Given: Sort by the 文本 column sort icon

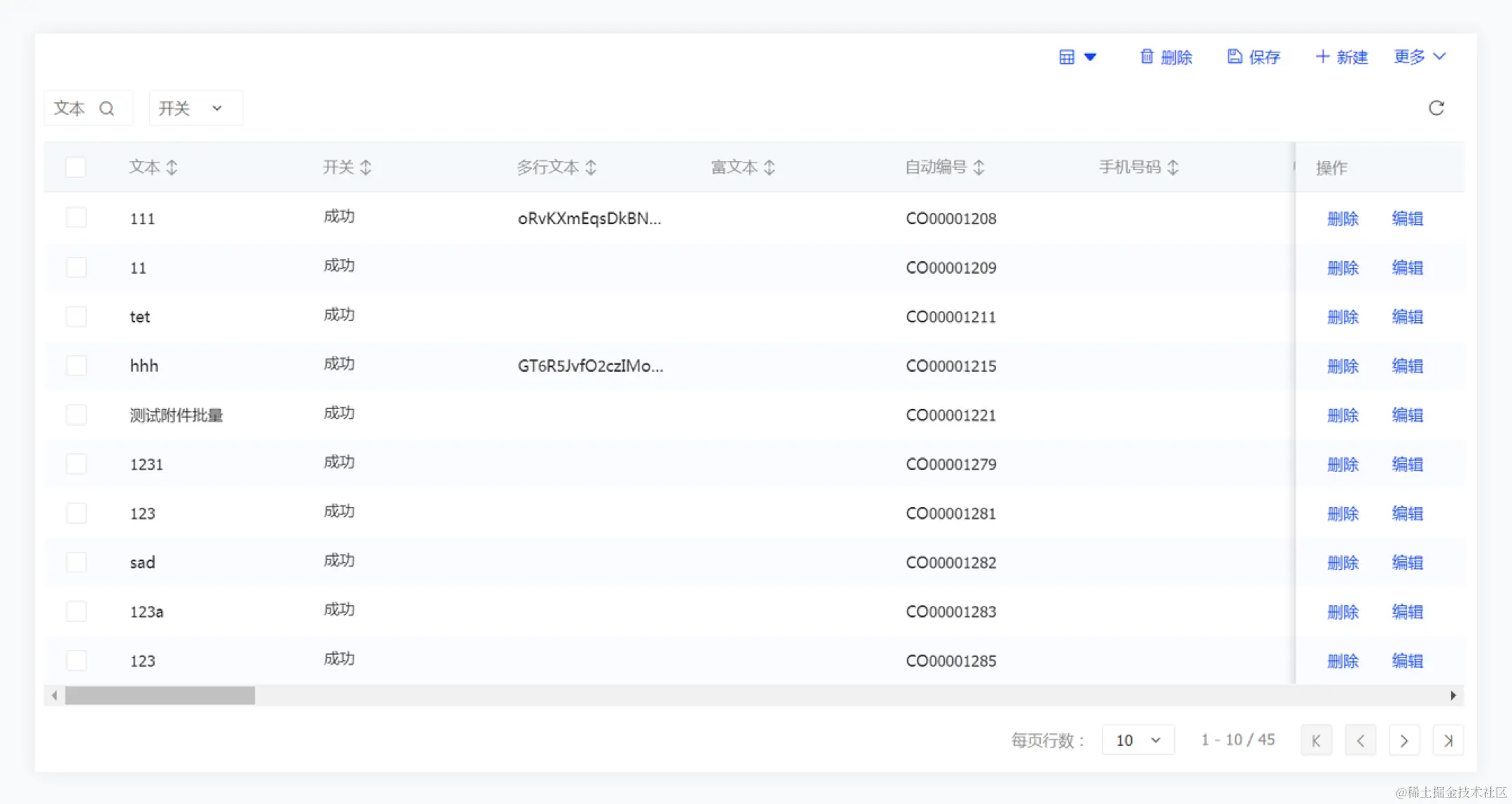Looking at the screenshot, I should 172,167.
